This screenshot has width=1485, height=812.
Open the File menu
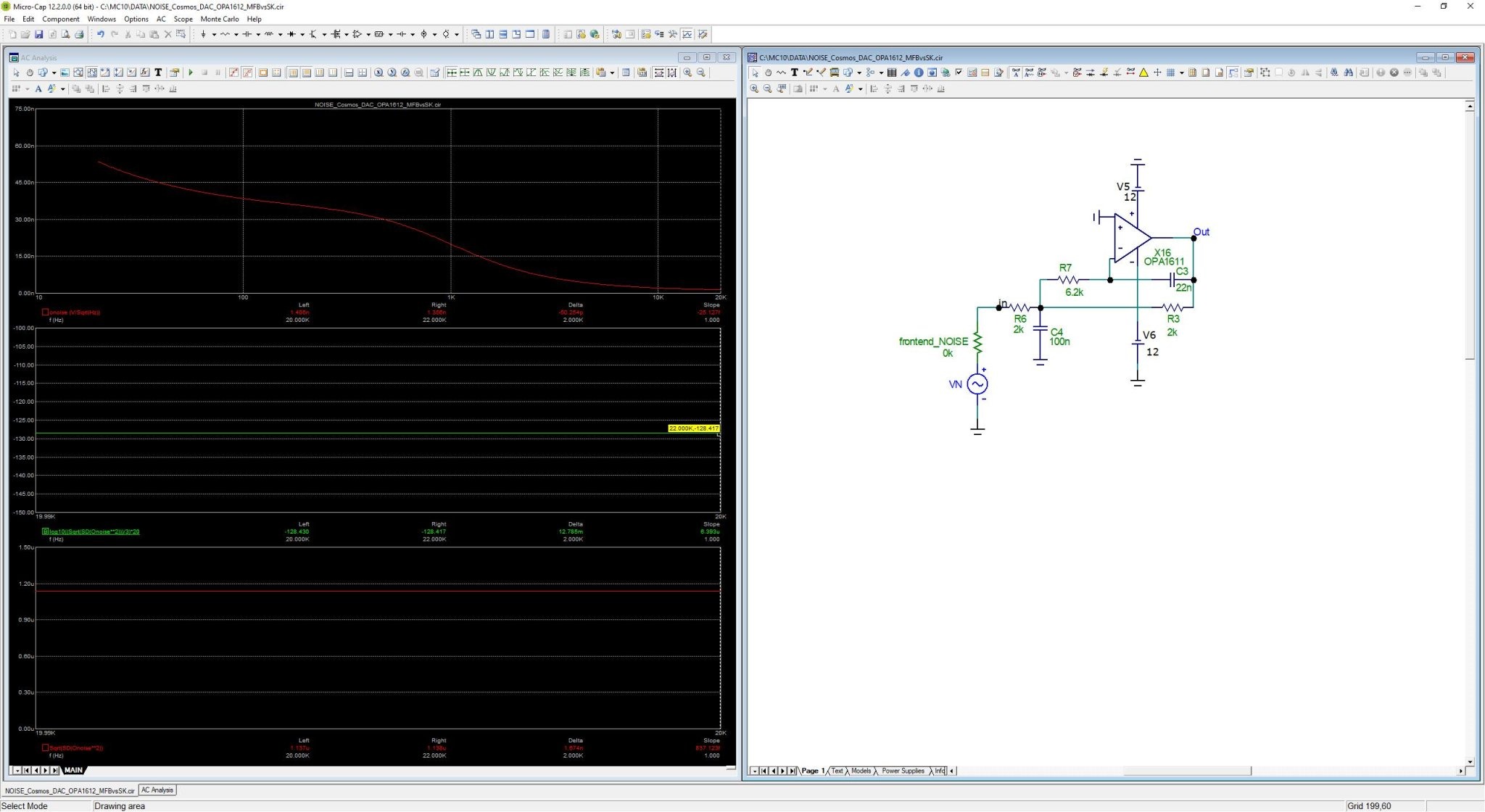(x=9, y=19)
